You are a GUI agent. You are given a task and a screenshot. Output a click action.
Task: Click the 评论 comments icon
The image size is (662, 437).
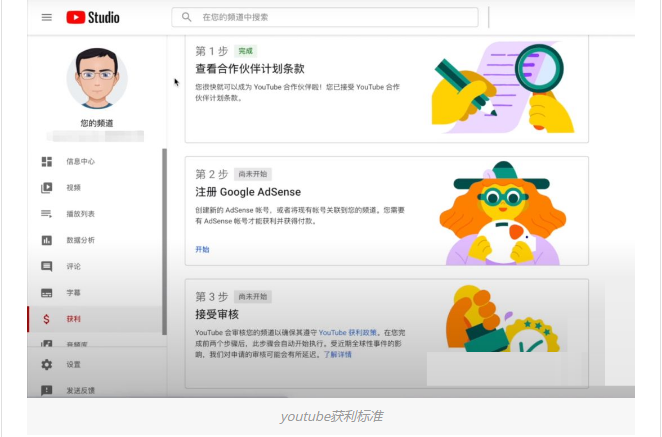(x=46, y=266)
